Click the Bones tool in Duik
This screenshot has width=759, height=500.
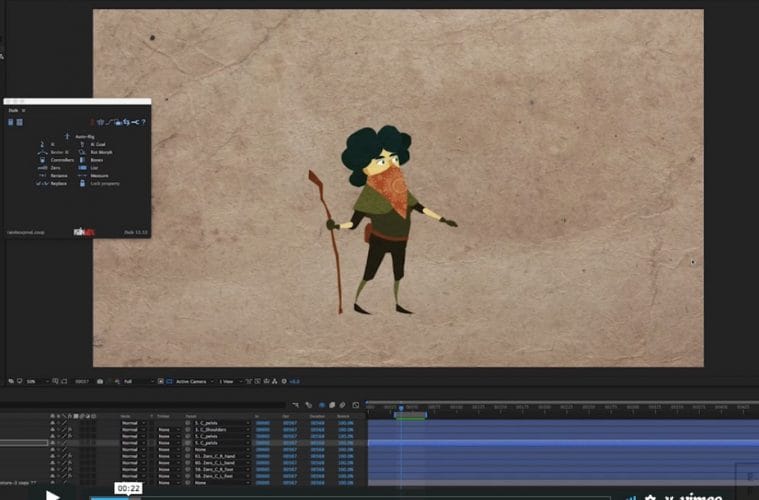(x=90, y=160)
